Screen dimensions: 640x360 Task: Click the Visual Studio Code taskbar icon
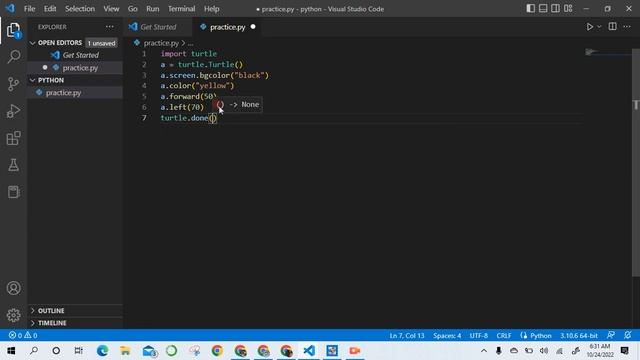click(309, 351)
